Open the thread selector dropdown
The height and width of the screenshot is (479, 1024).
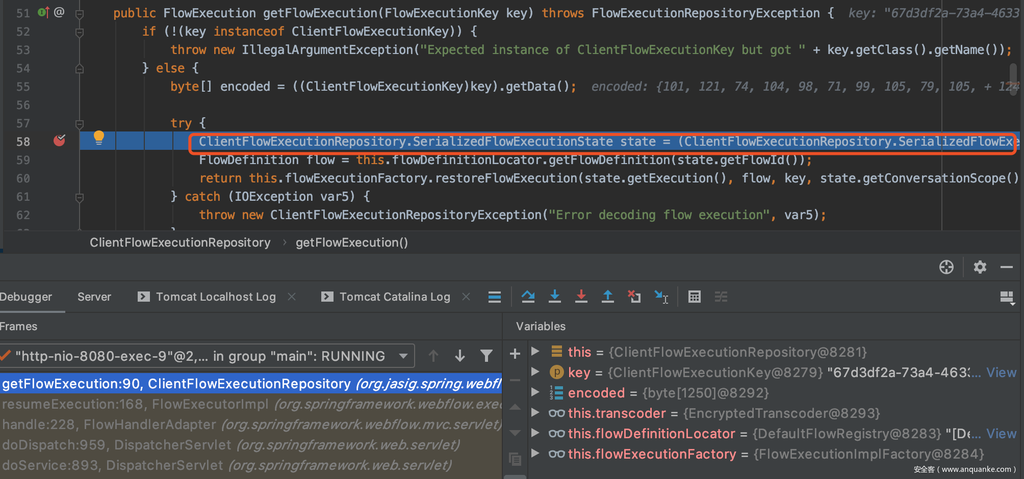pyautogui.click(x=403, y=356)
